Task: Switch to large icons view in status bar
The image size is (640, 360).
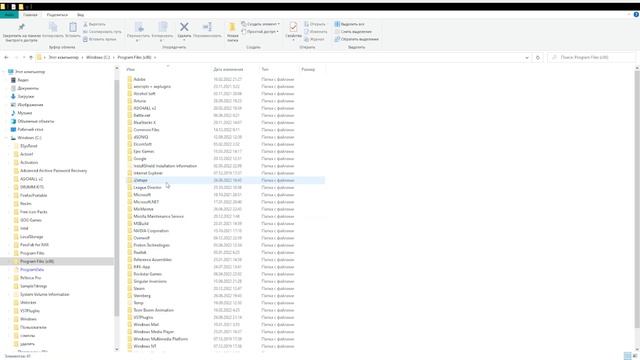Action: pos(635,356)
